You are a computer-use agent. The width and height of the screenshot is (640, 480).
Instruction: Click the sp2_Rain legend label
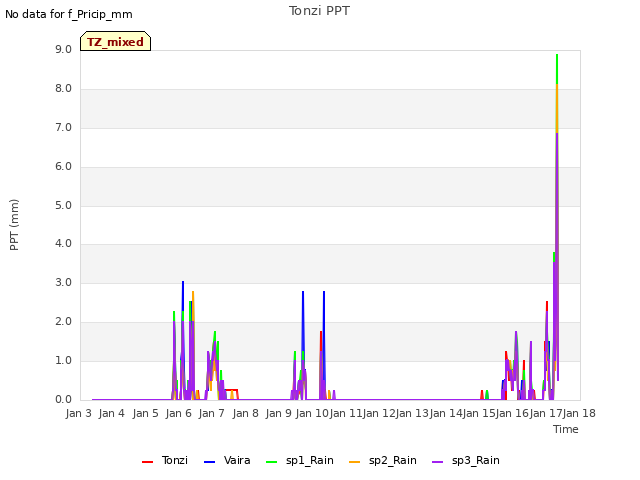click(393, 460)
